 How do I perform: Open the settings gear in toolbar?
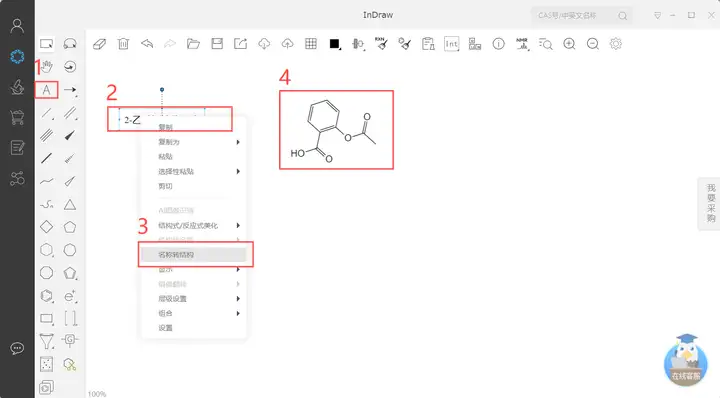616,44
